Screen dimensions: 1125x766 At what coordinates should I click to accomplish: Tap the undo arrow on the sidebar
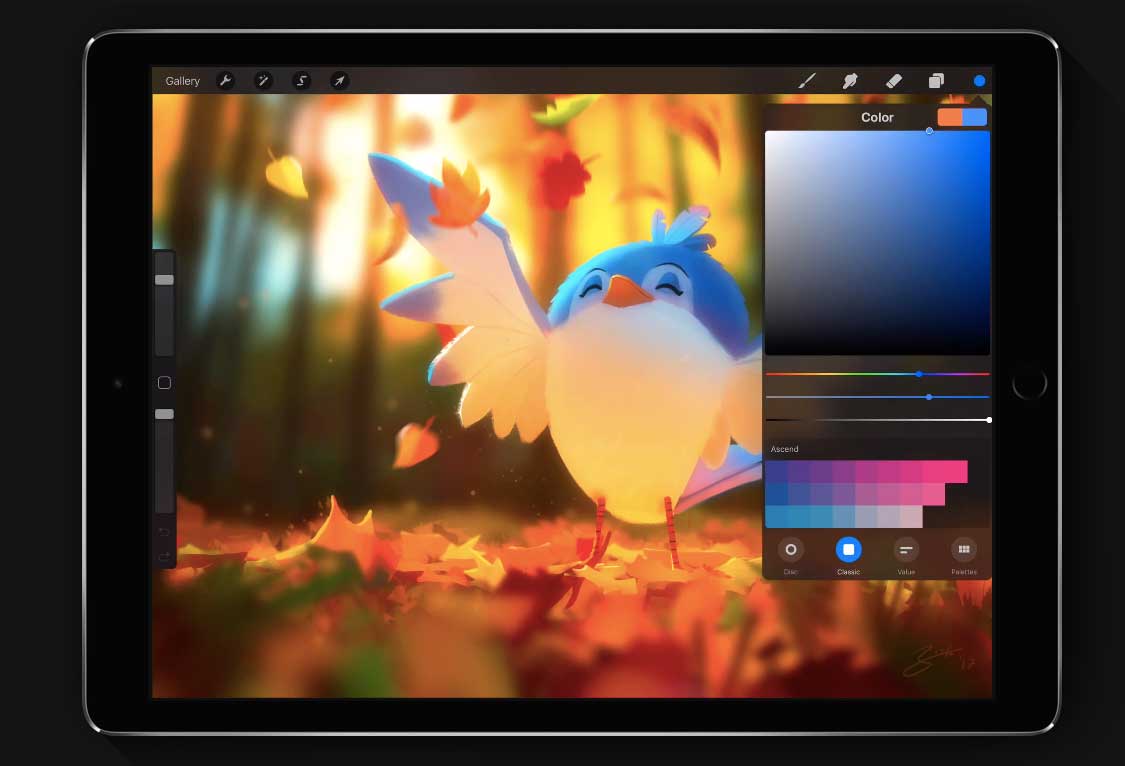(163, 530)
